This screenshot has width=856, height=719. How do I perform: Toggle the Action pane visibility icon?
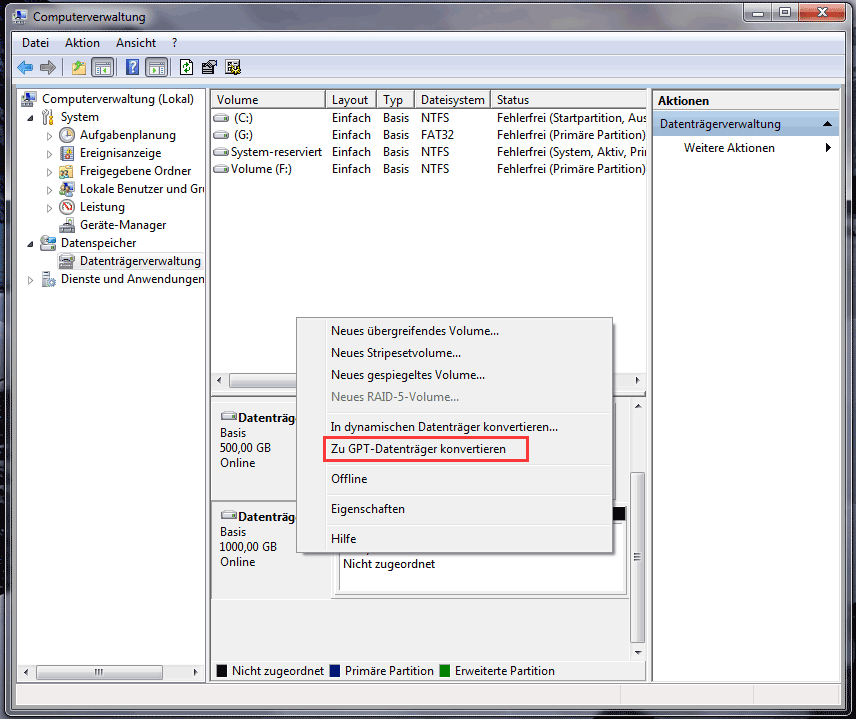(x=157, y=67)
